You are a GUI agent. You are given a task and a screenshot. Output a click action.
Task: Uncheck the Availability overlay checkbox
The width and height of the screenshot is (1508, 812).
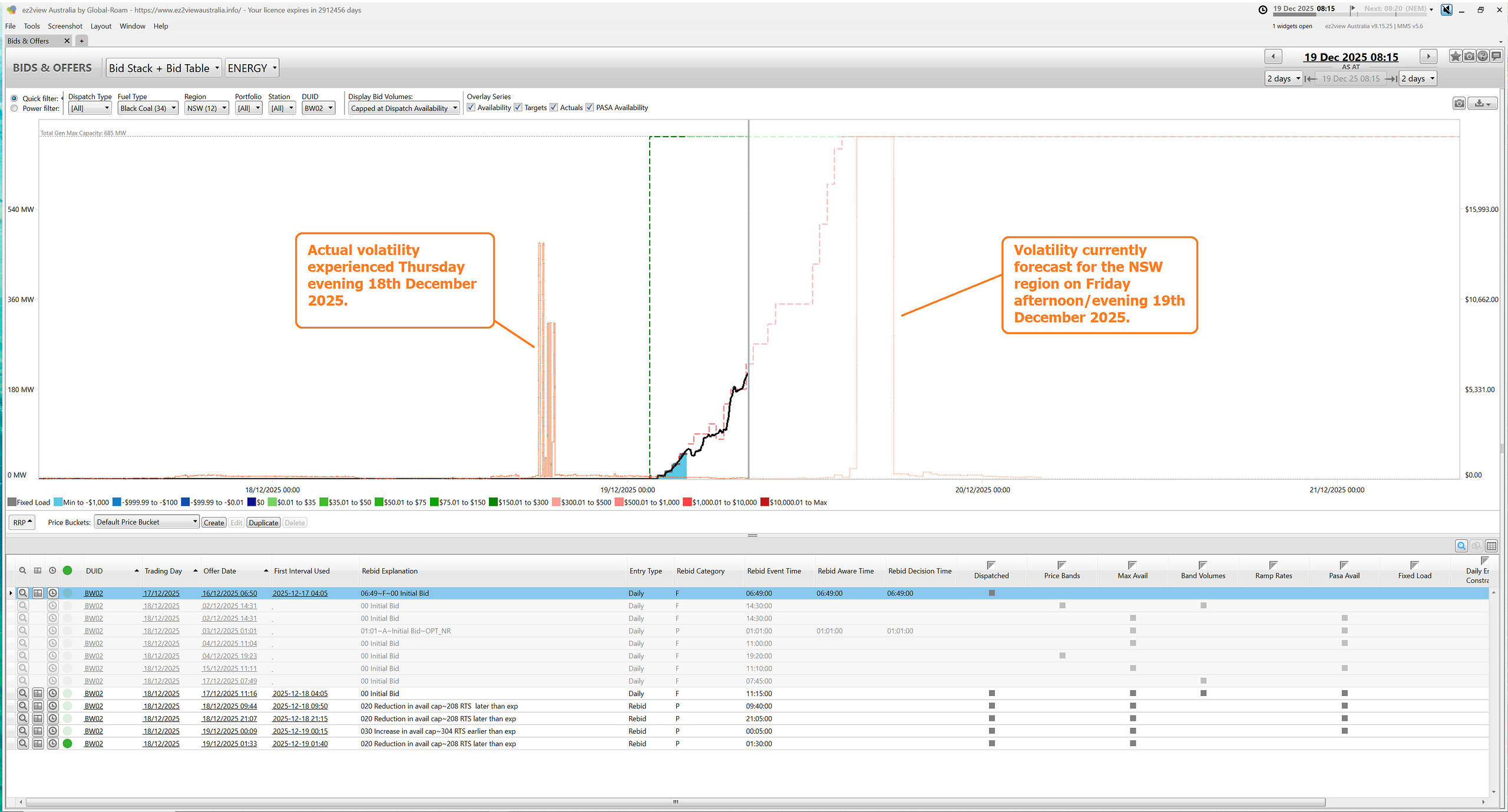(471, 107)
